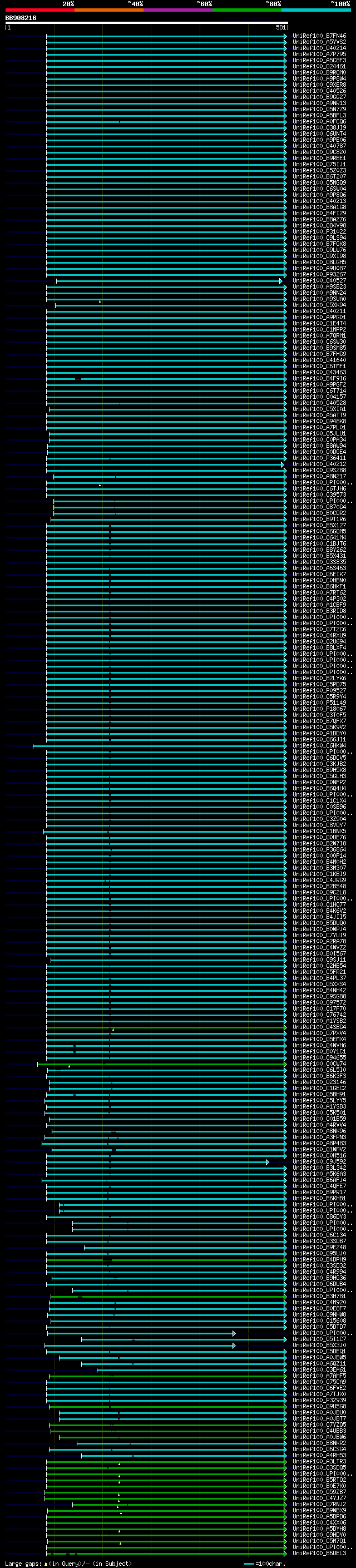356x1568 pixels.
Task: Select label UniRef100_P36411
Action: (319, 458)
